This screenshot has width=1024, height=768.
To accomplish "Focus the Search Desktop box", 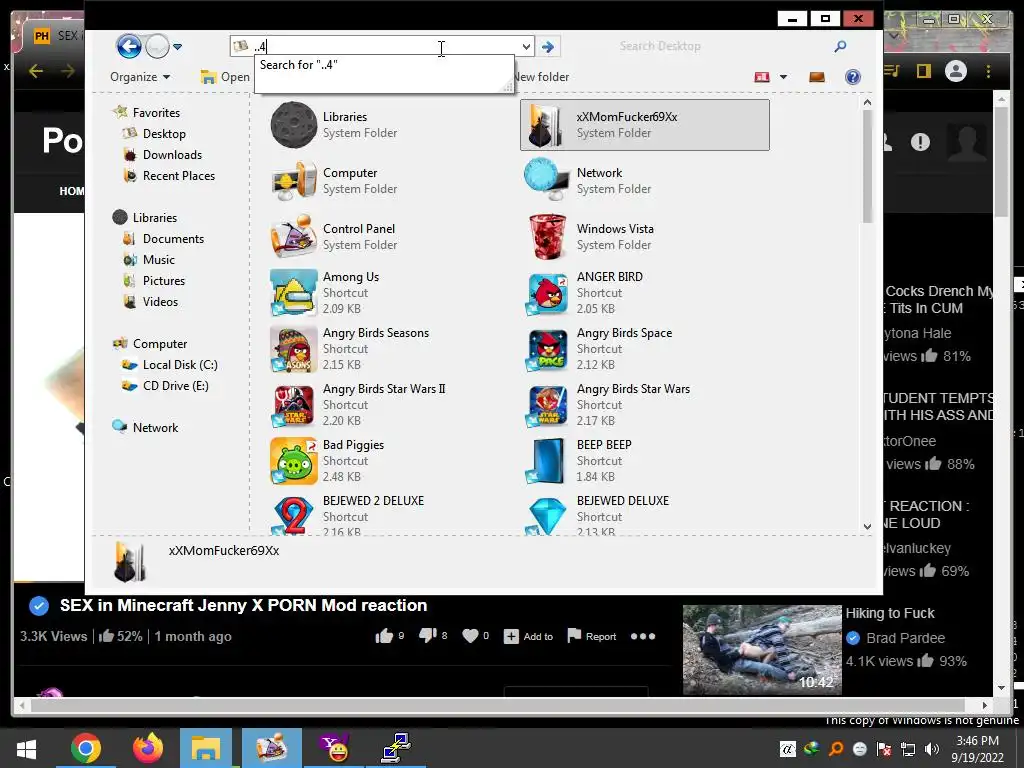I will pos(722,46).
